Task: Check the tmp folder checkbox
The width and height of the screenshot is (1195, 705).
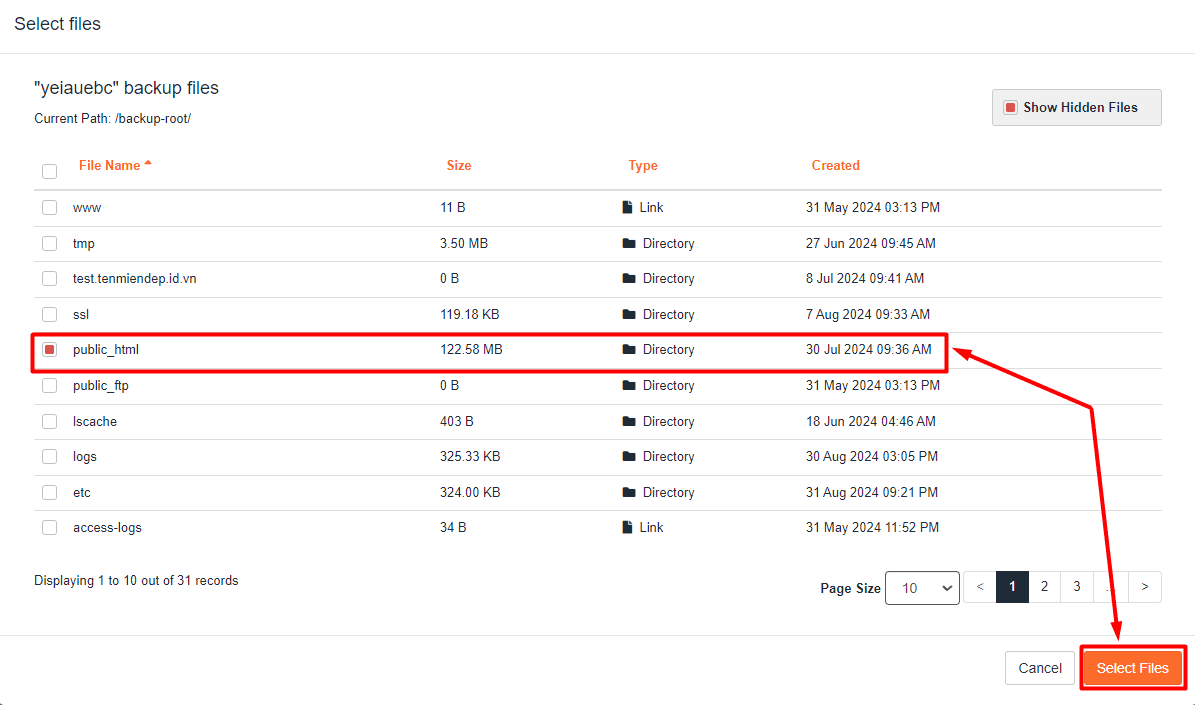Action: pos(49,242)
